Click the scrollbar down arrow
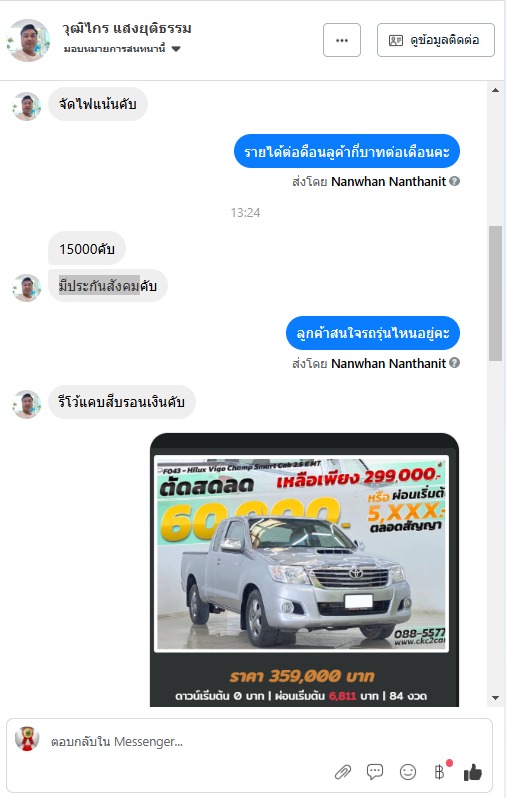506x798 pixels. tap(495, 698)
